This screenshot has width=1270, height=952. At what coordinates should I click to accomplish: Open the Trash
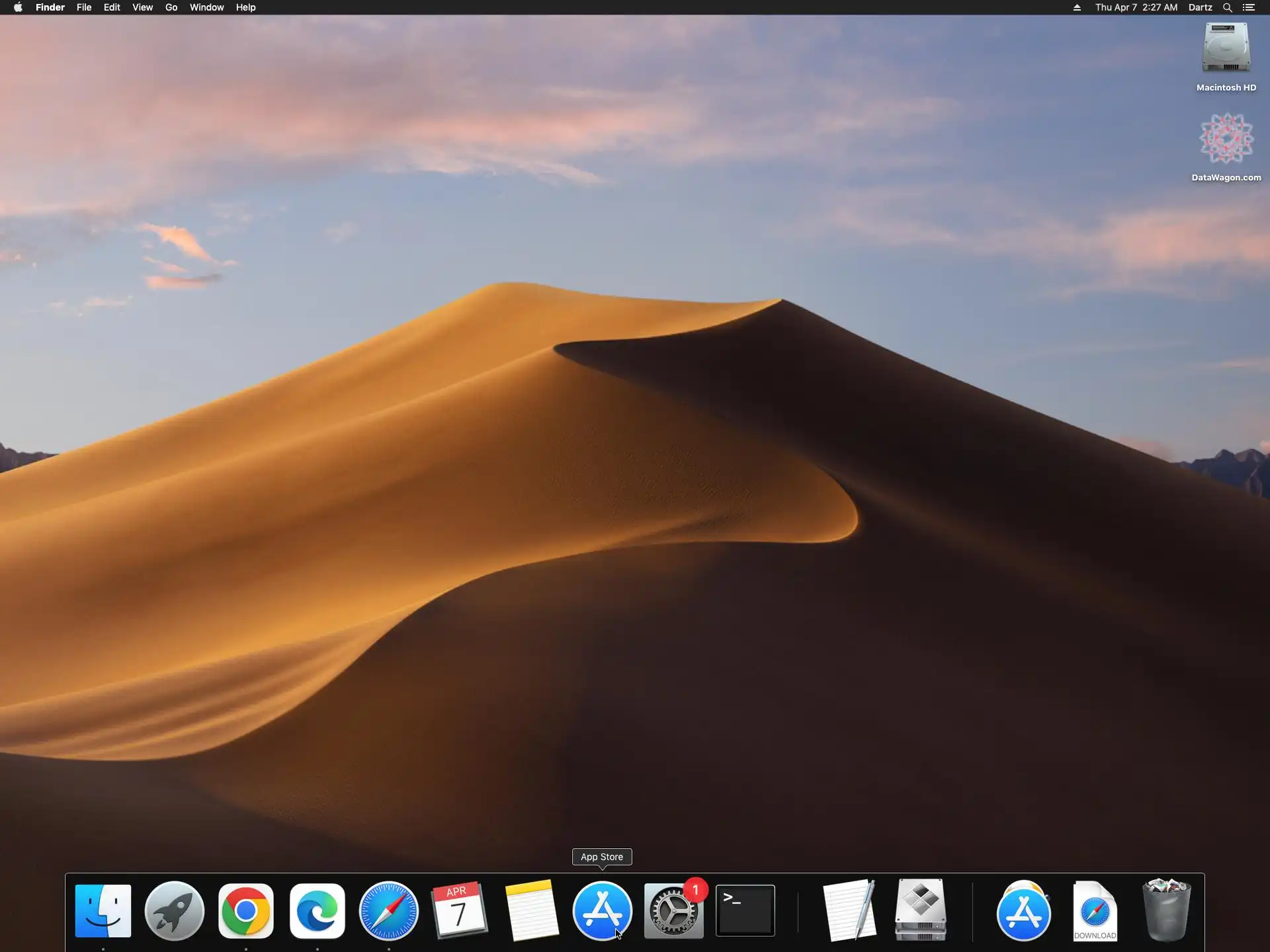click(1167, 911)
